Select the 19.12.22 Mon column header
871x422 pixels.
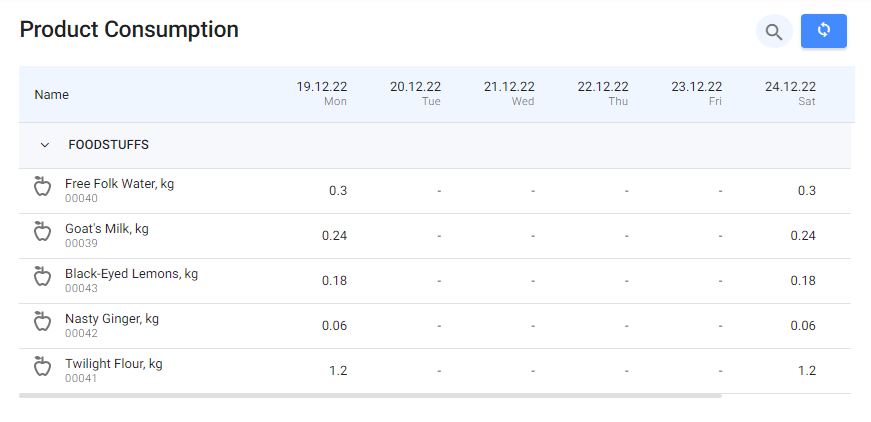pyautogui.click(x=322, y=94)
